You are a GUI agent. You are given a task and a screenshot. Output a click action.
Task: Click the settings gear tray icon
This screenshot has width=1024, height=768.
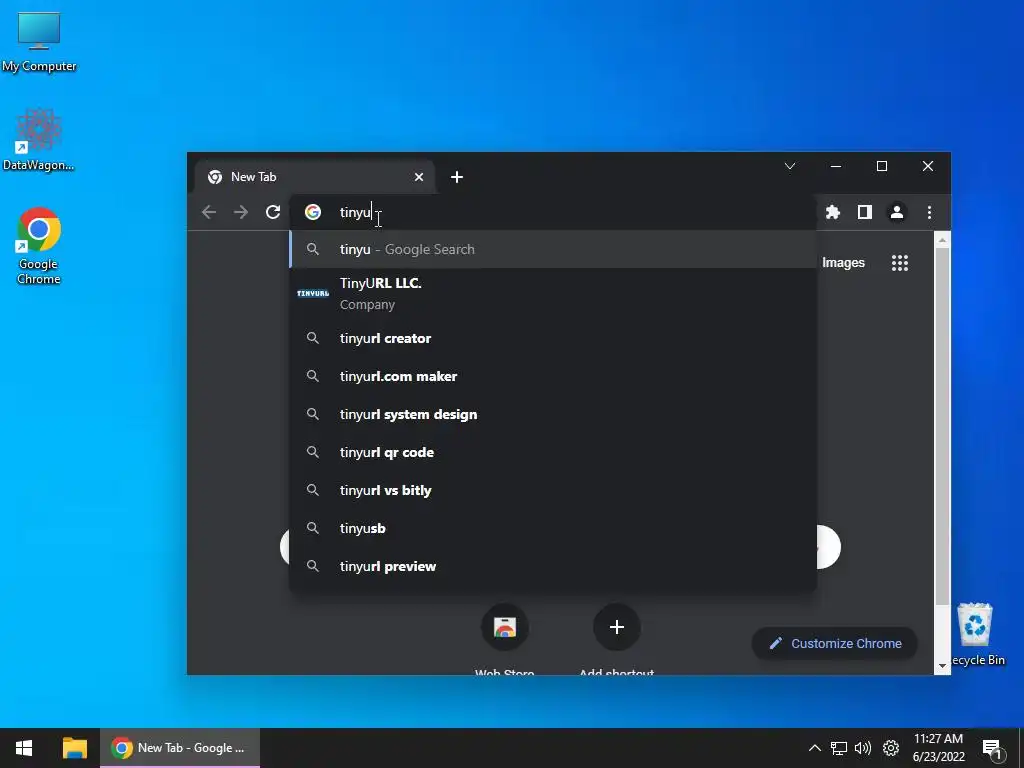pyautogui.click(x=891, y=748)
